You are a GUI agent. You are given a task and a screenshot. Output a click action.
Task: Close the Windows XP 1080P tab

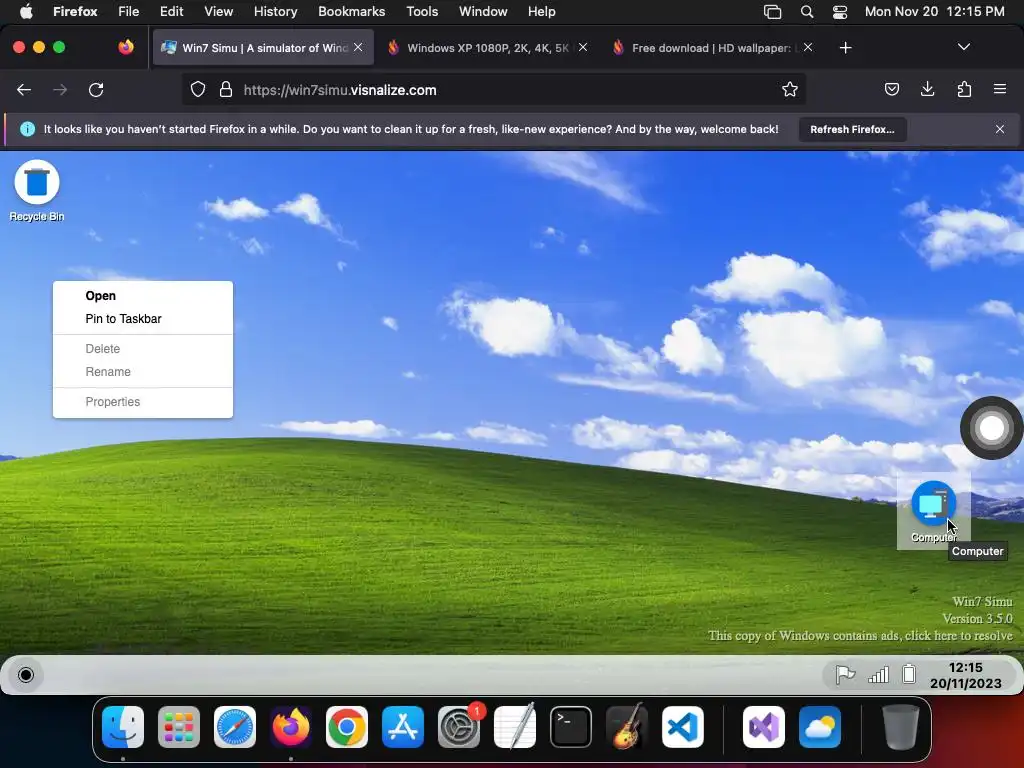[x=583, y=47]
